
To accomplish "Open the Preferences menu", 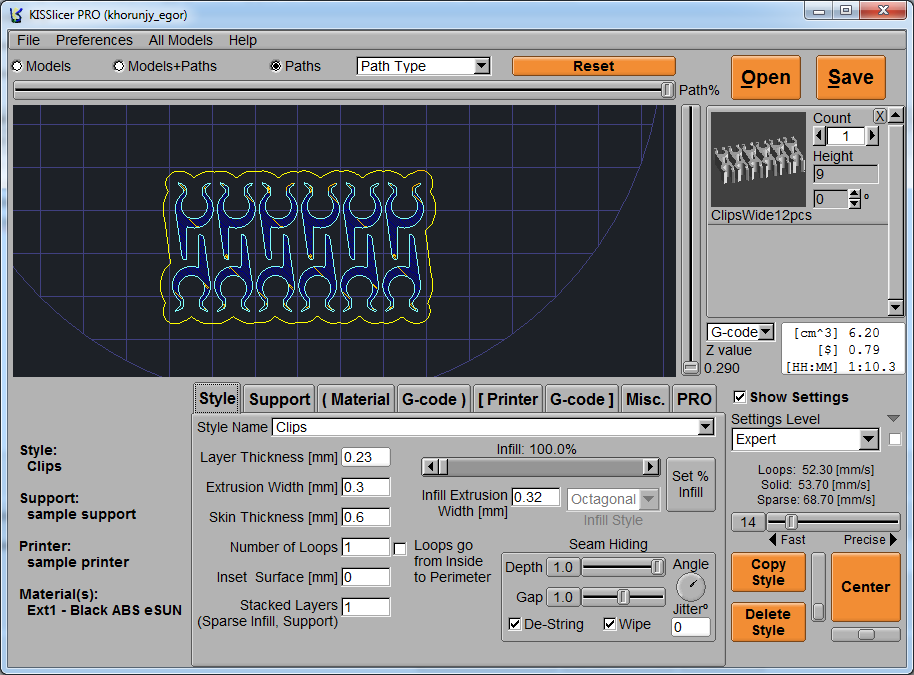I will tap(94, 40).
